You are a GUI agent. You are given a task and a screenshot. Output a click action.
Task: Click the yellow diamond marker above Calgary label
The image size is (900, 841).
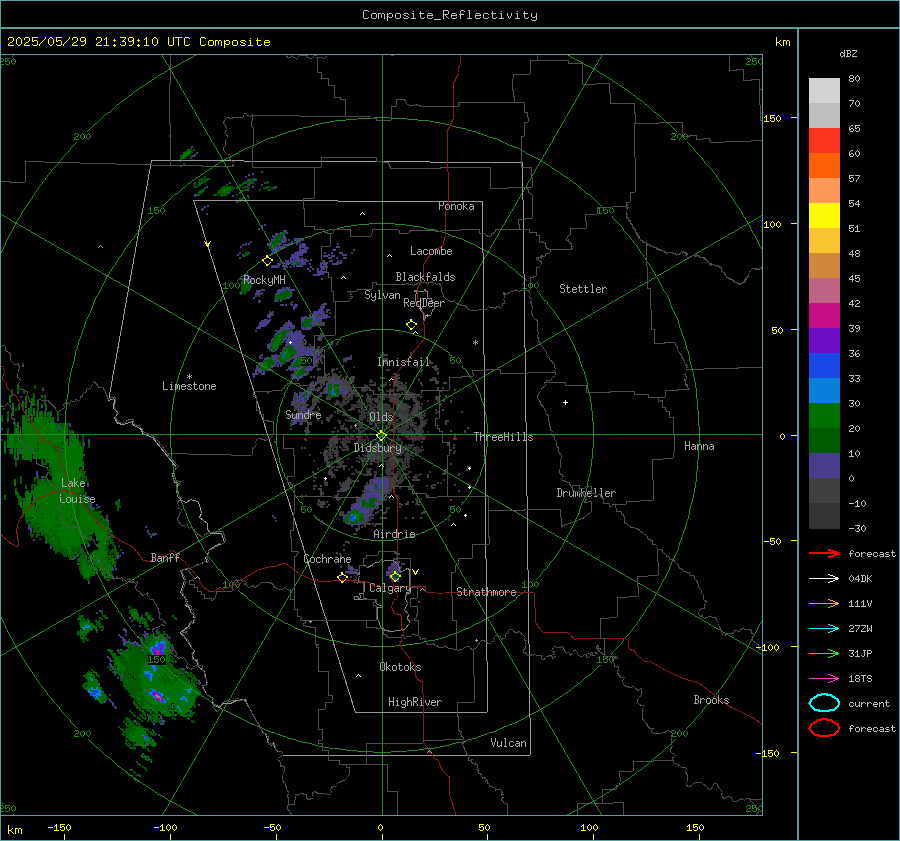pos(395,576)
